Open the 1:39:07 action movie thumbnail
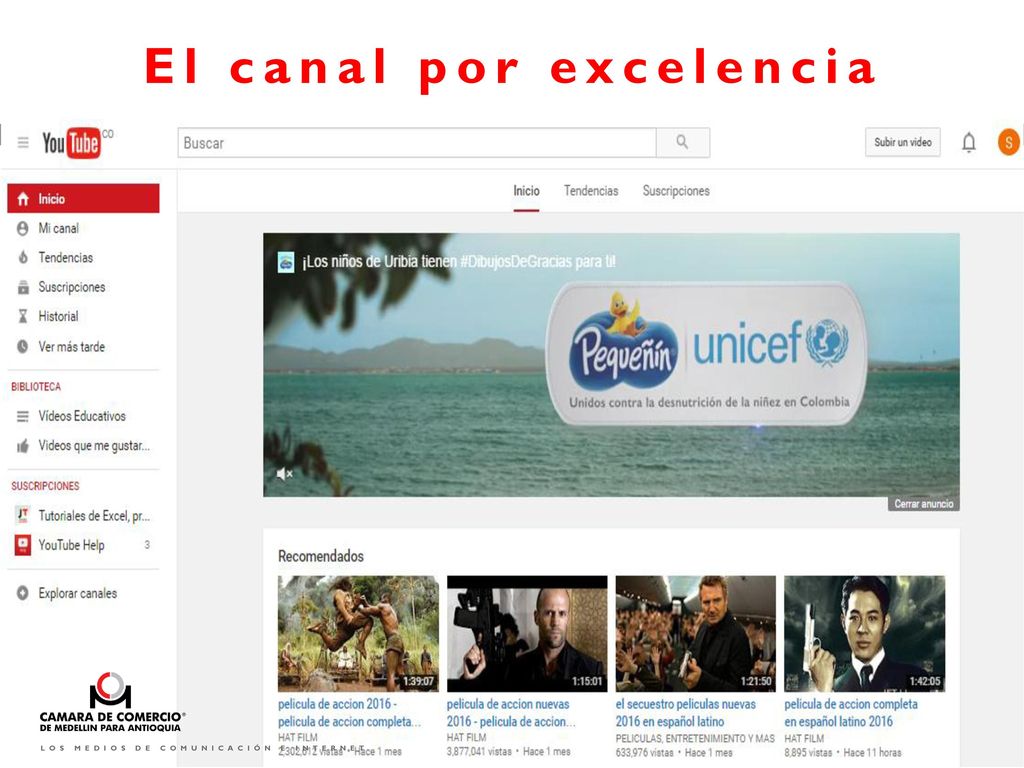Screen dimensions: 1024x768 click(358, 633)
